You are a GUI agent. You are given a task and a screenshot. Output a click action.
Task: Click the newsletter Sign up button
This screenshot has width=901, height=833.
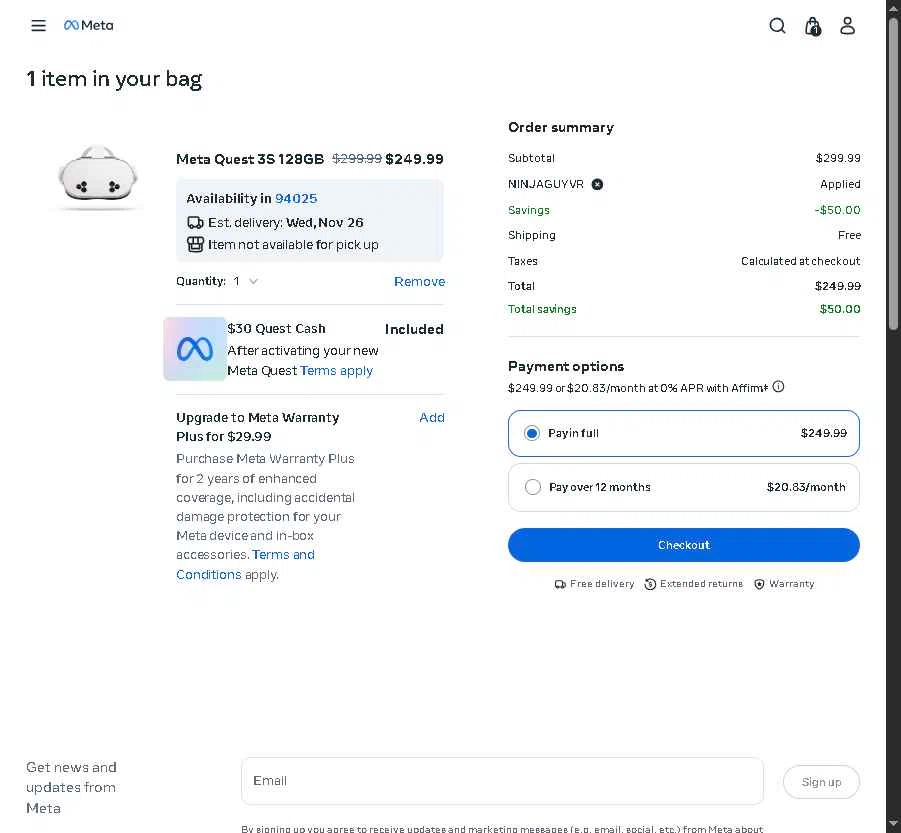(x=821, y=782)
